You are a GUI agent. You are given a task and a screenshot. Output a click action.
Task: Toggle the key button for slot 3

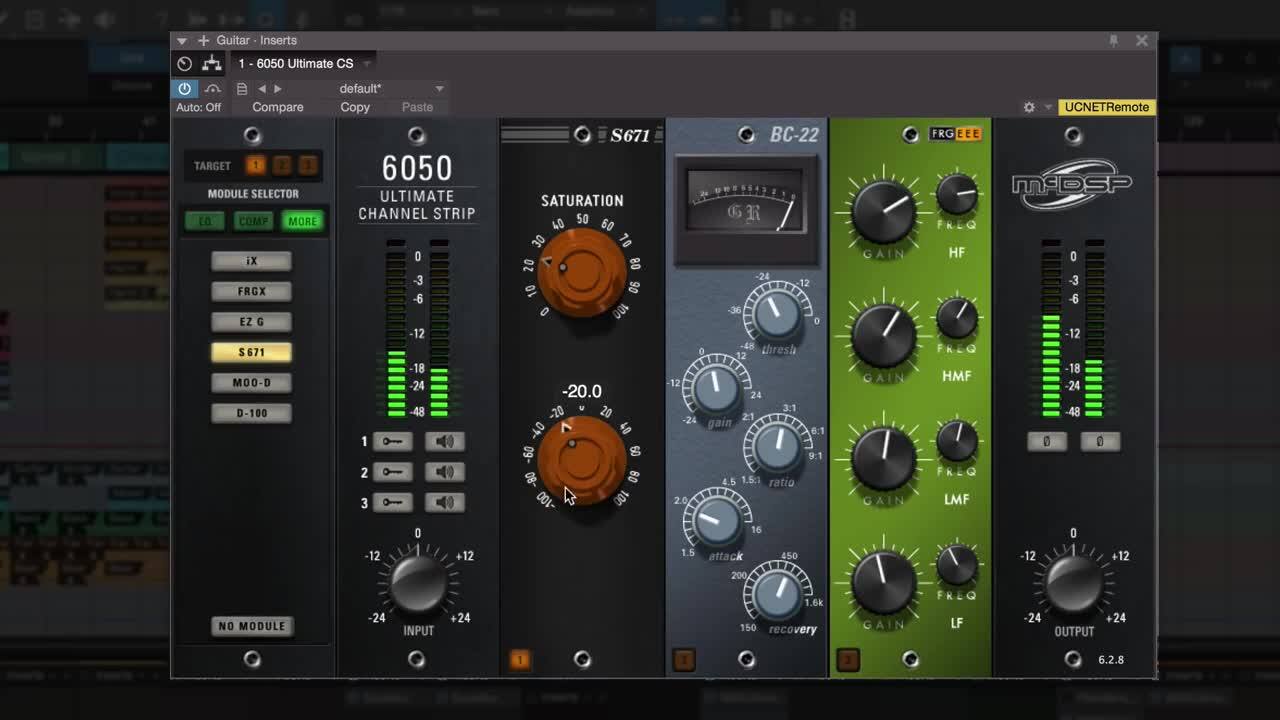(x=392, y=502)
